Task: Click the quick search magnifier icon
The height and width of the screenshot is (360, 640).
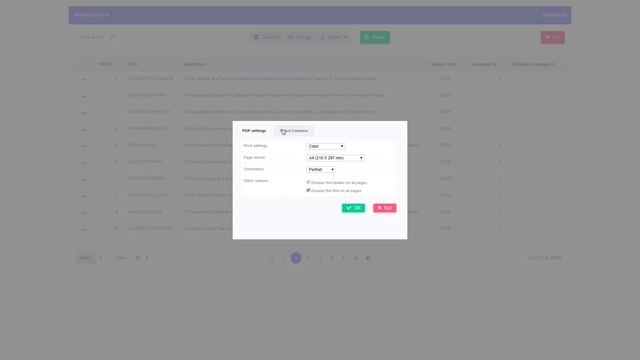Action: pos(113,37)
